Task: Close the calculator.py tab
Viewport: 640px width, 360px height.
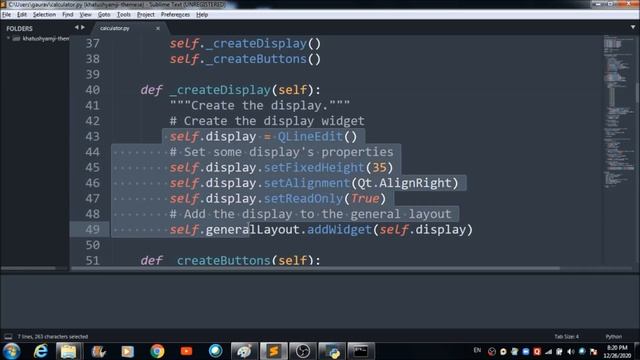Action: pos(158,29)
